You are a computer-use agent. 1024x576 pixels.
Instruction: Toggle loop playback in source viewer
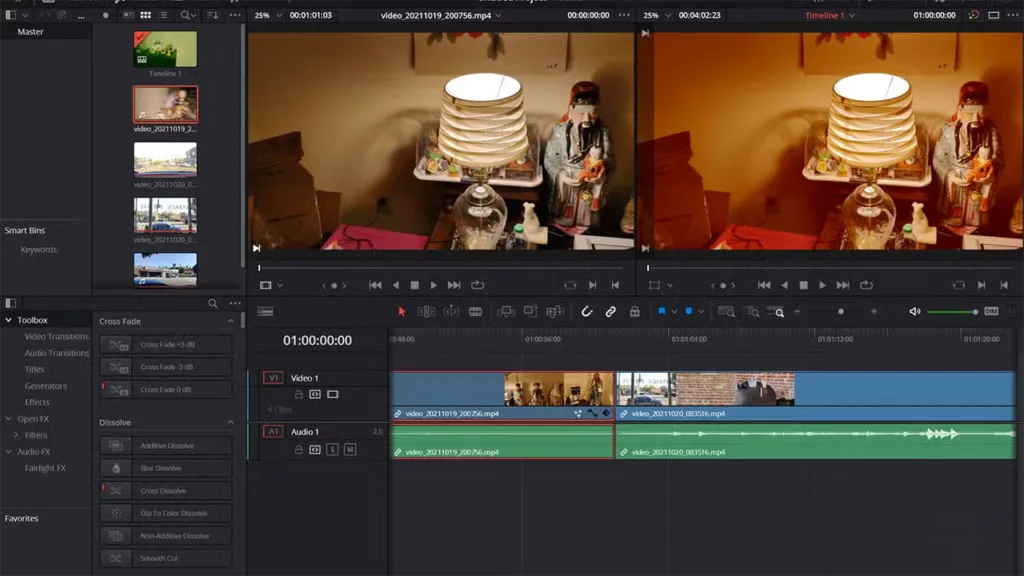477,285
